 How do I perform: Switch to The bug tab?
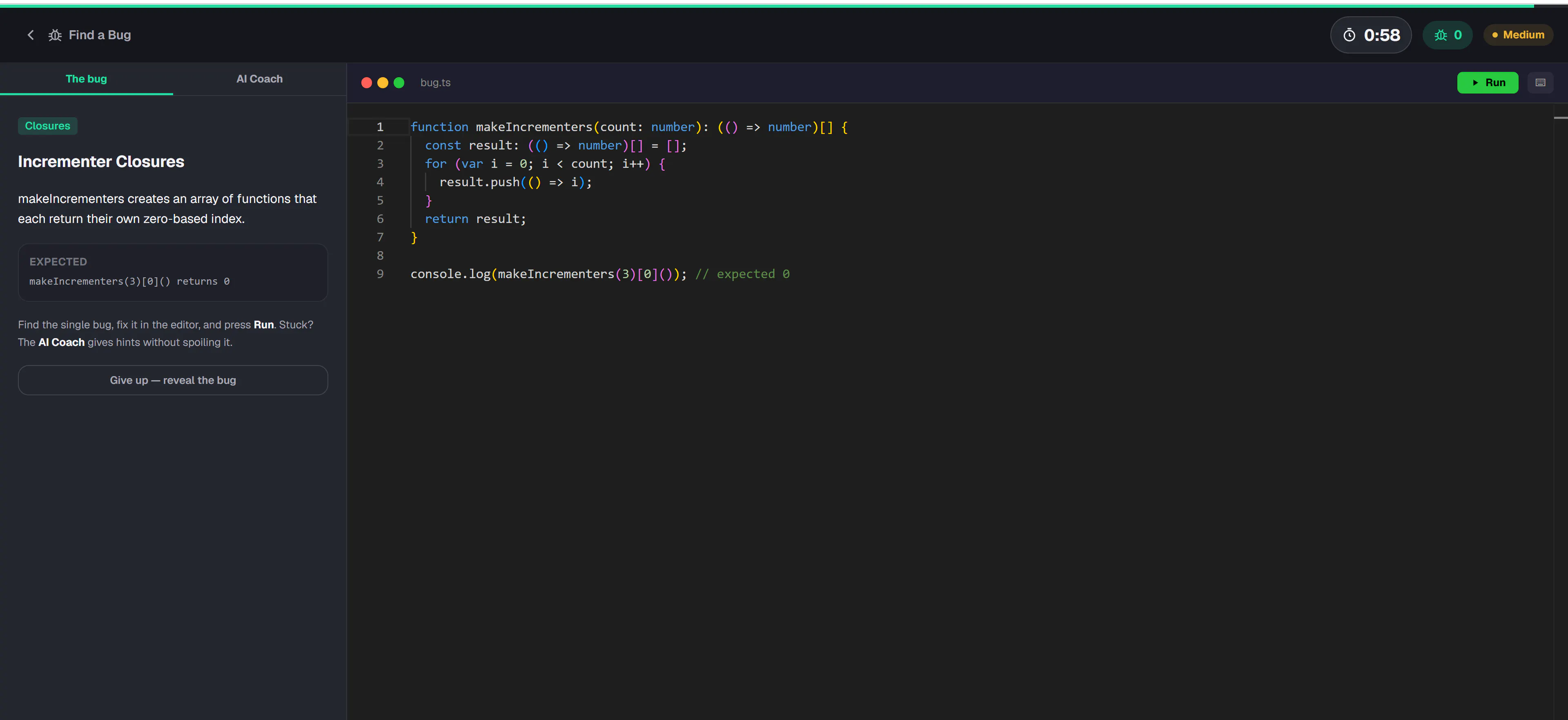(87, 79)
